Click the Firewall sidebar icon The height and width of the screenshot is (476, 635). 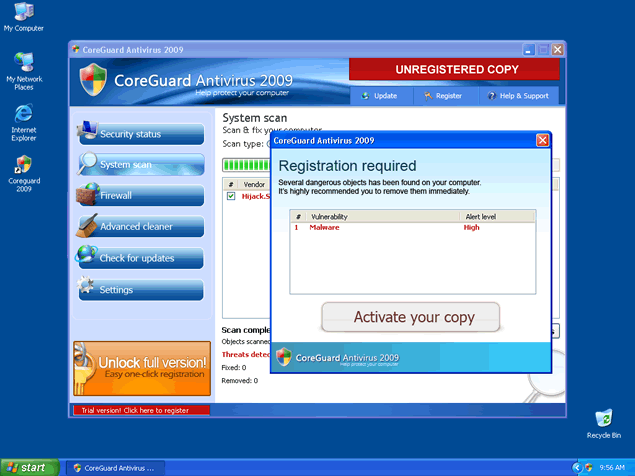[88, 194]
